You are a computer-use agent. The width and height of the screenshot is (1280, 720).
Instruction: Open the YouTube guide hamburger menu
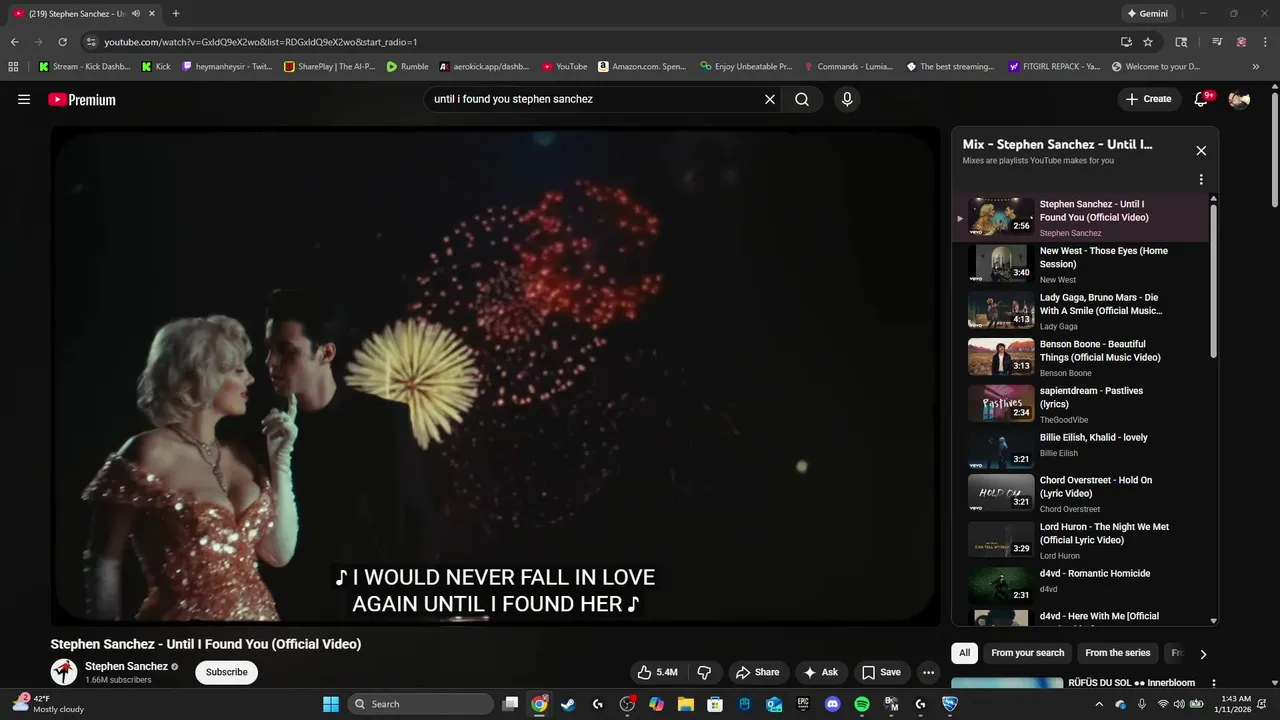point(24,99)
